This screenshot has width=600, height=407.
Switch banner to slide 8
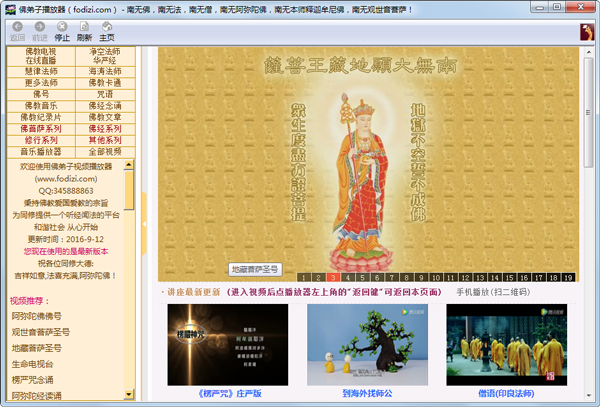click(407, 277)
